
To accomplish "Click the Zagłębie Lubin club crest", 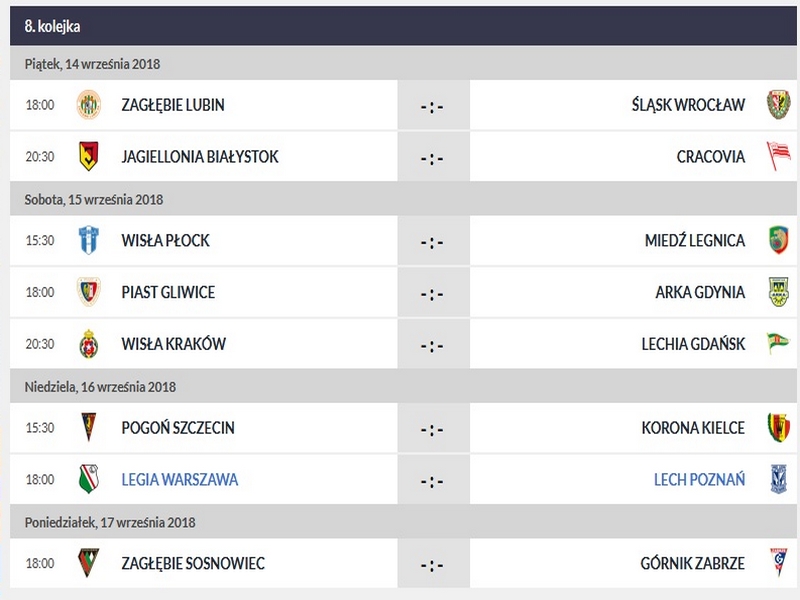I will 89,105.
